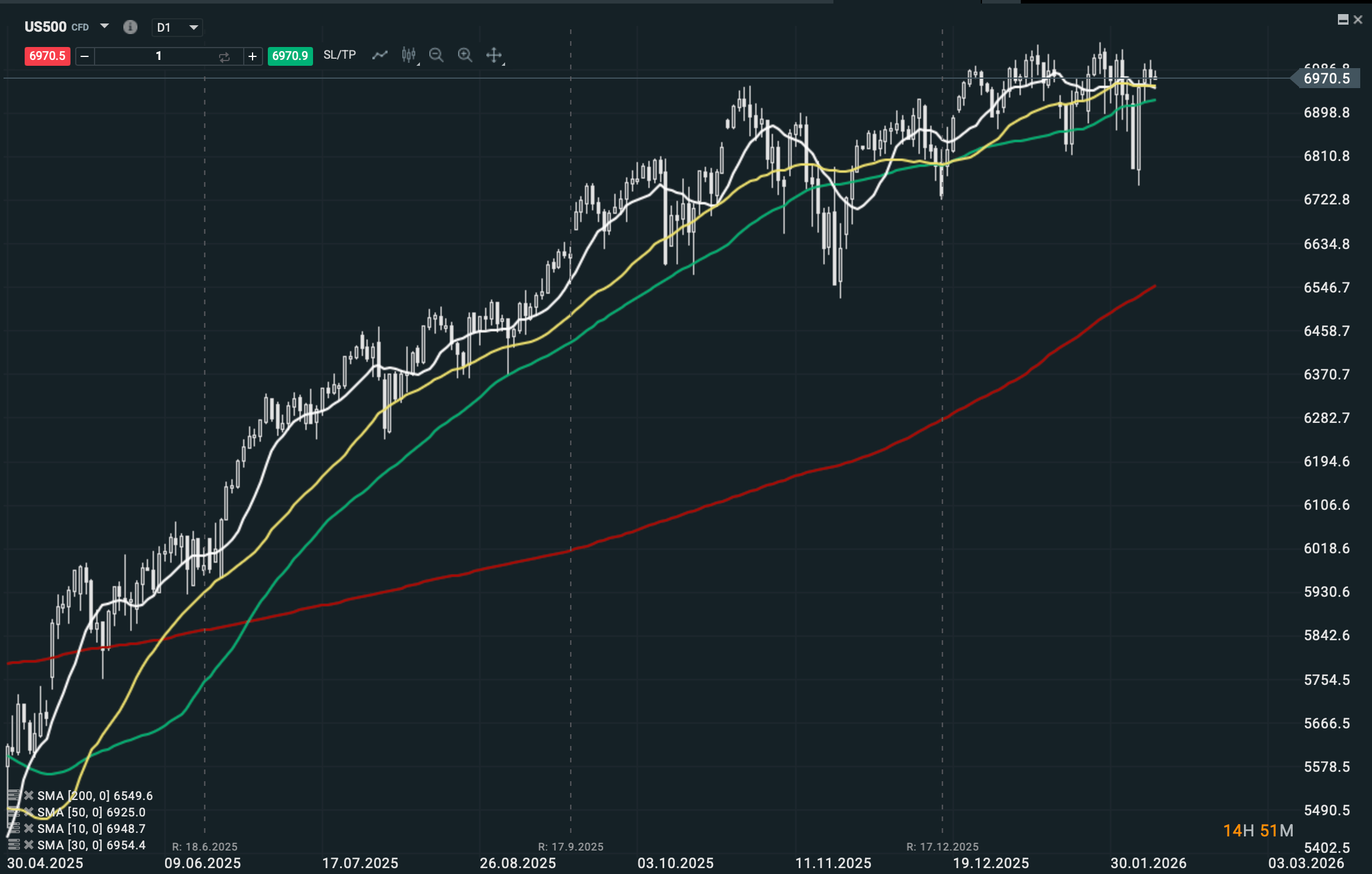Zoom in the chart with magnifier plus

click(465, 55)
